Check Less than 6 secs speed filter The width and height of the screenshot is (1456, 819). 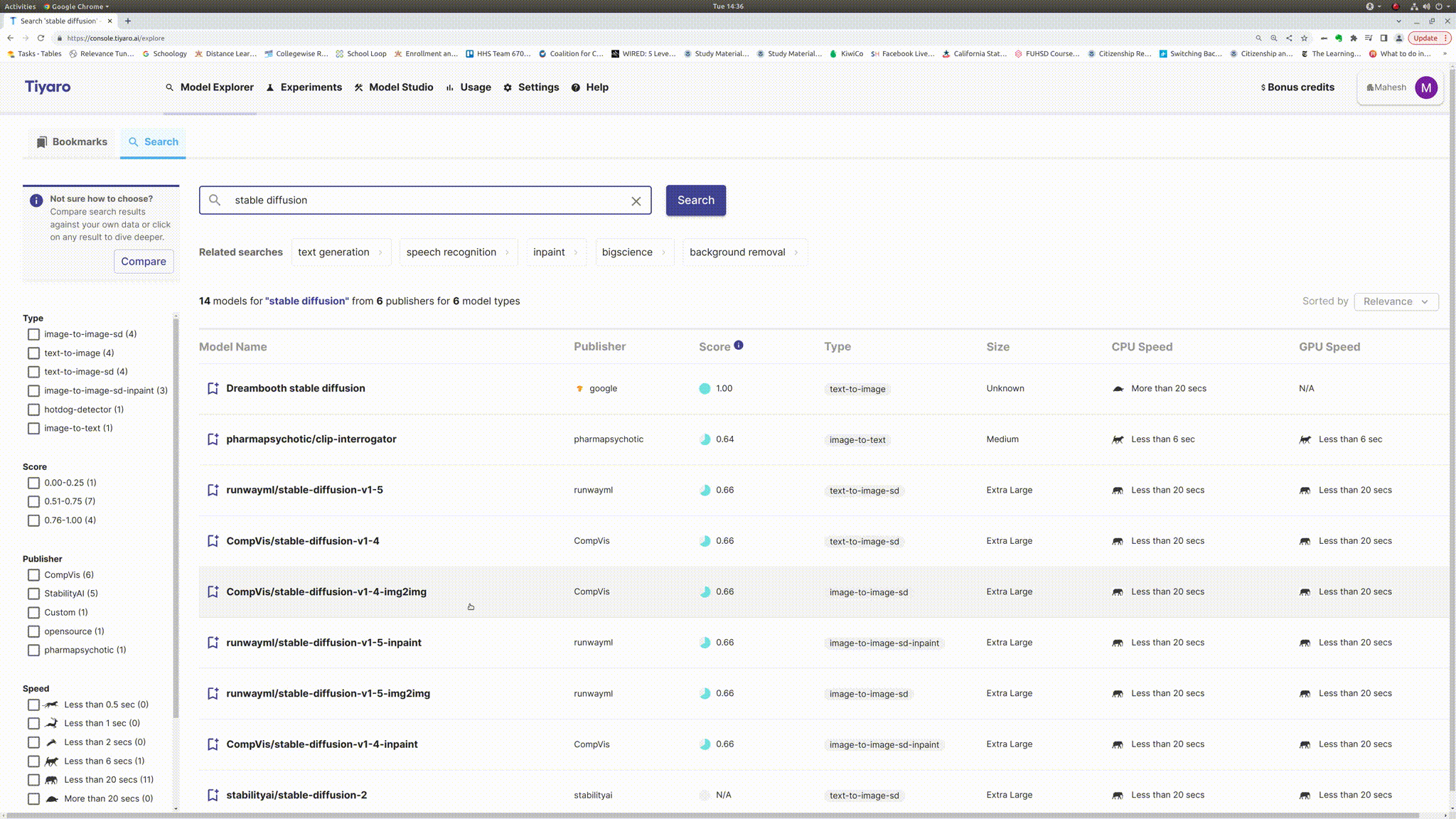pyautogui.click(x=33, y=761)
